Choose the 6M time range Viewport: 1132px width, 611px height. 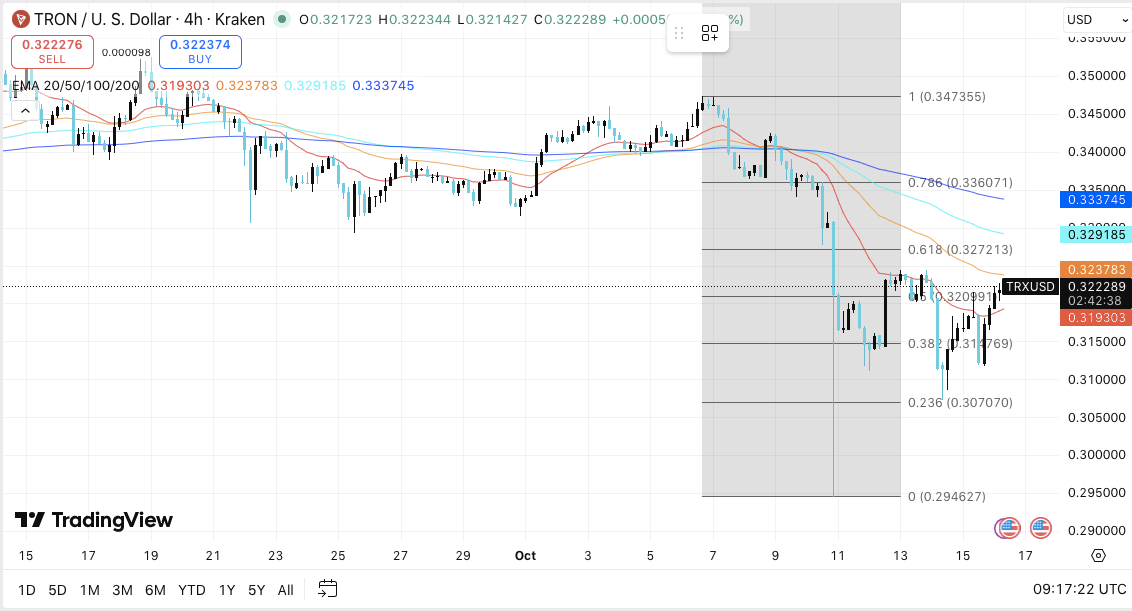155,590
